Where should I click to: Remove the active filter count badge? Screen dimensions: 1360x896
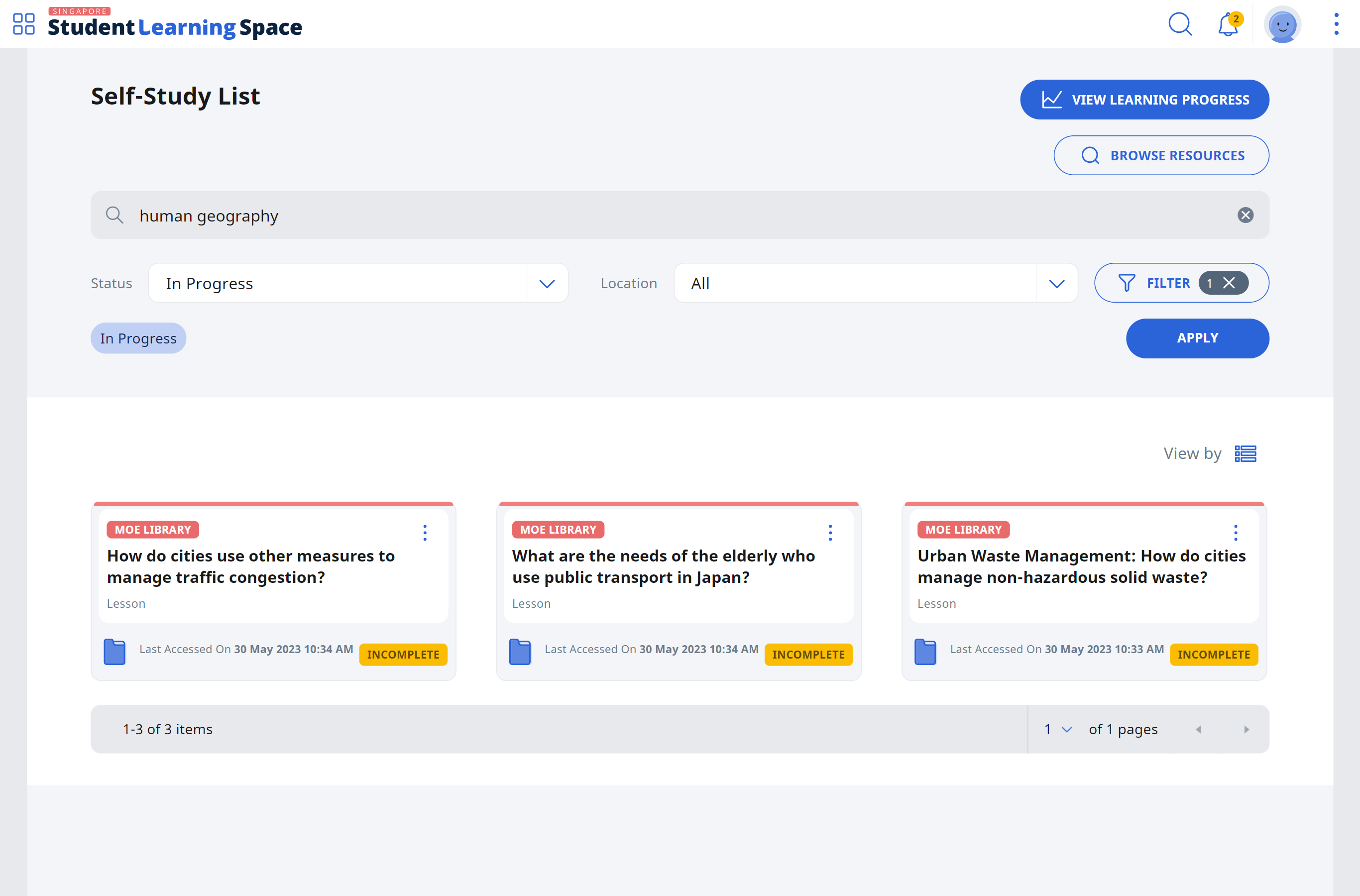click(x=1229, y=283)
